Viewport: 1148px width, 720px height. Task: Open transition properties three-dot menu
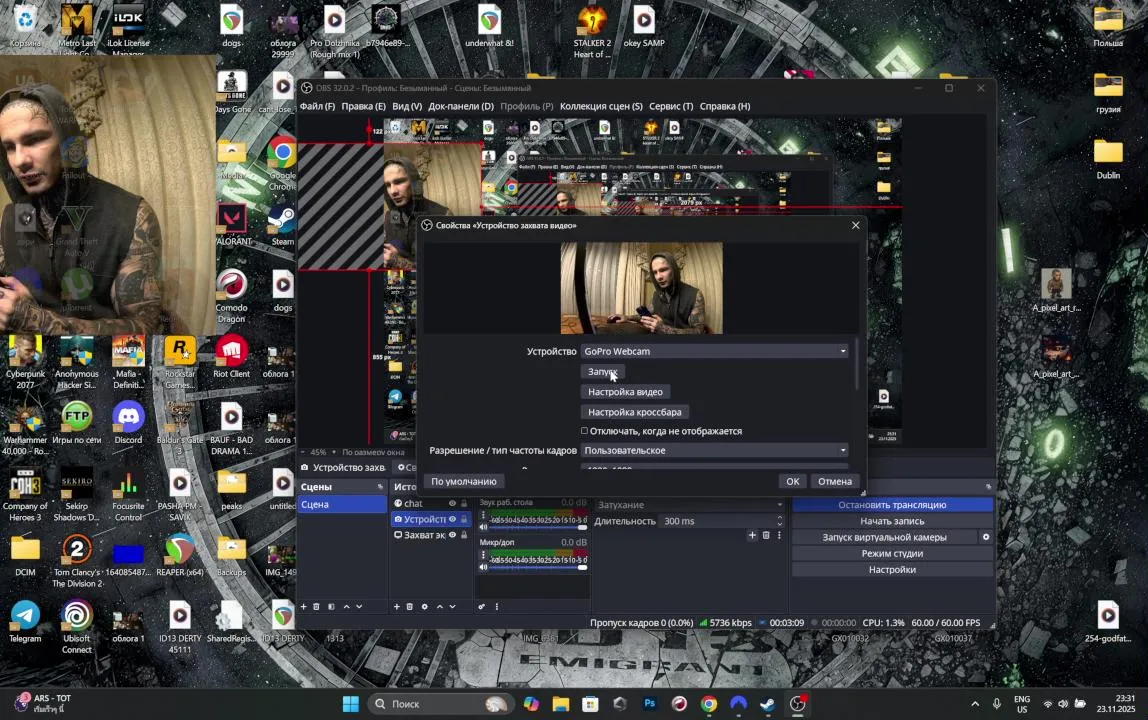tap(779, 535)
